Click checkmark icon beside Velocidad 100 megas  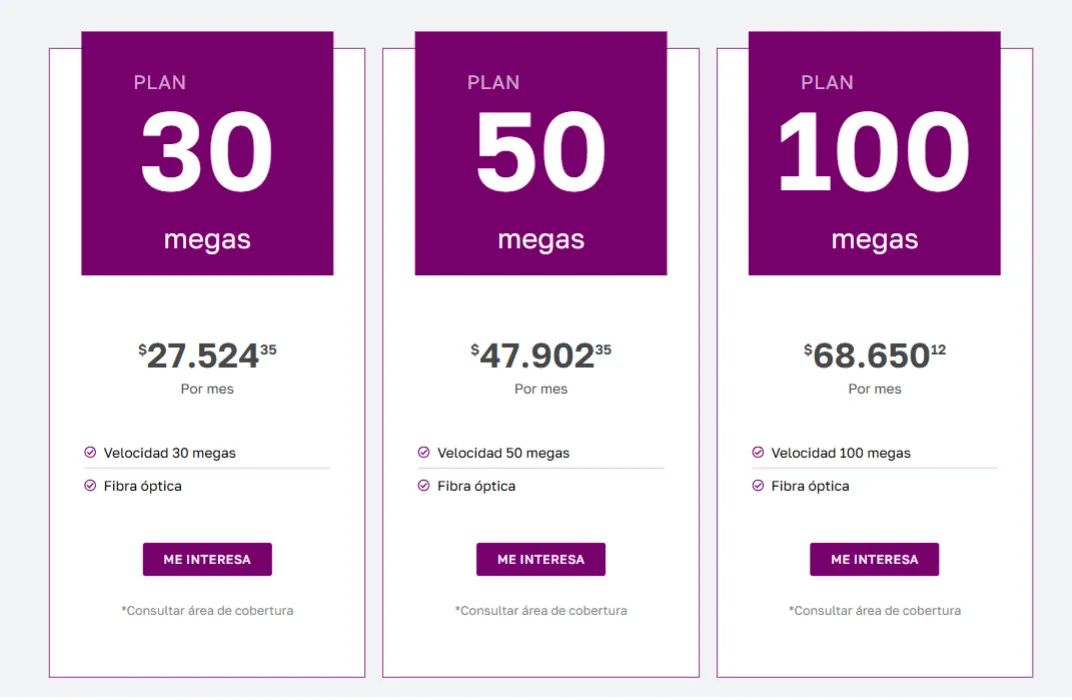pos(758,452)
